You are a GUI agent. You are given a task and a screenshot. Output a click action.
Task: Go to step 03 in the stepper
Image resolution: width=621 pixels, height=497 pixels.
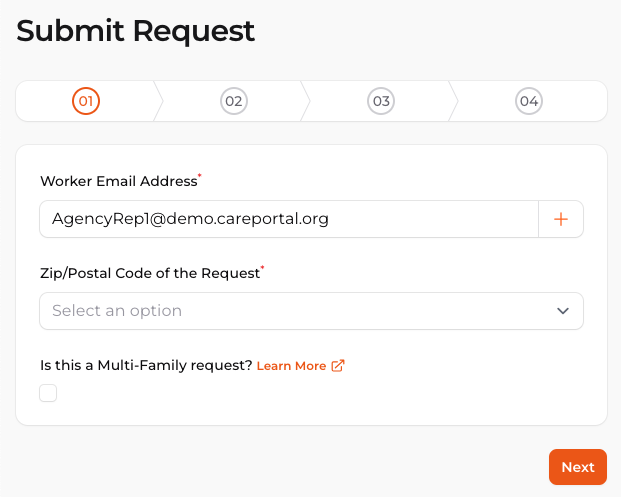[x=381, y=101]
